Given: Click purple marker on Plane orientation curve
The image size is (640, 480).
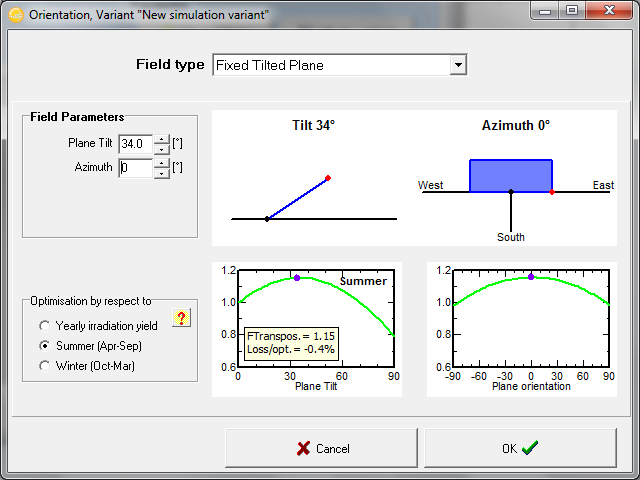Looking at the screenshot, I should click(531, 277).
